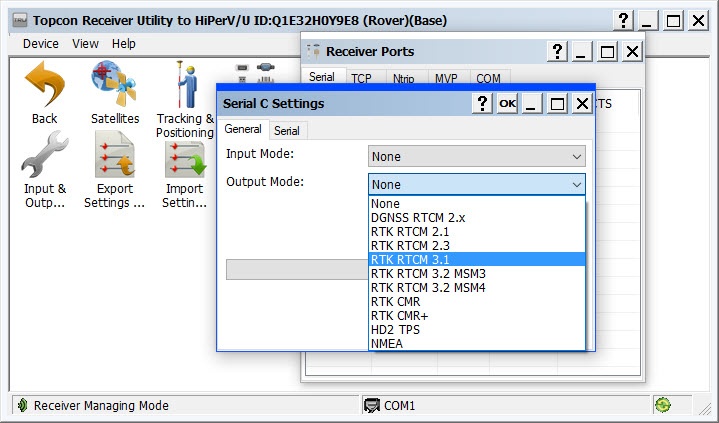The width and height of the screenshot is (719, 423).
Task: Click the green status icon in status bar
Action: point(662,405)
